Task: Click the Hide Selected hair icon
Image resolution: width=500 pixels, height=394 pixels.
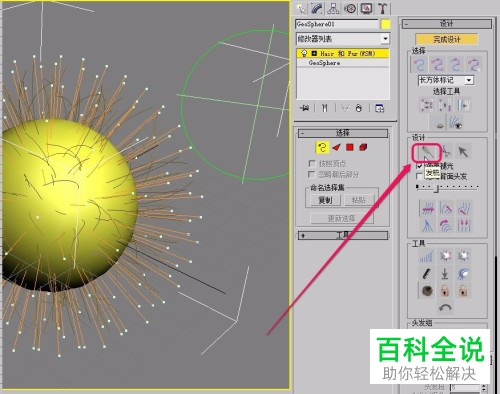Action: click(439, 123)
